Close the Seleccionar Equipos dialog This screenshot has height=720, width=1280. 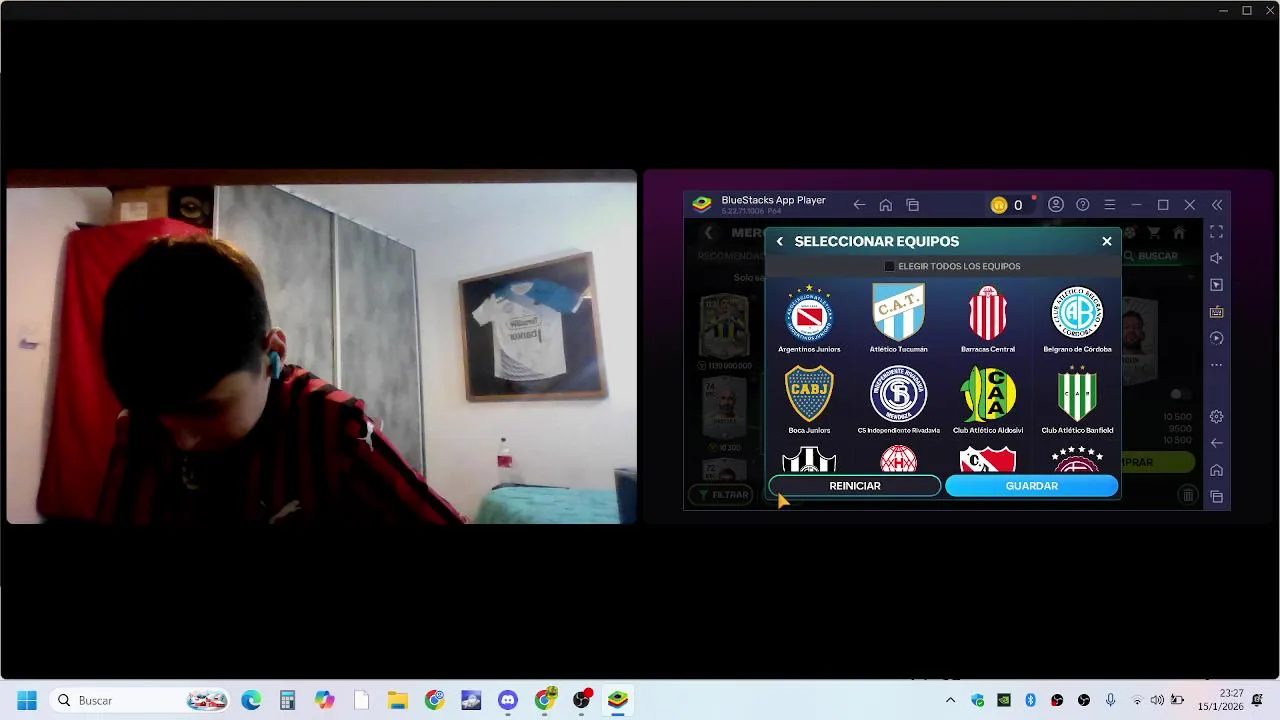pyautogui.click(x=1107, y=241)
